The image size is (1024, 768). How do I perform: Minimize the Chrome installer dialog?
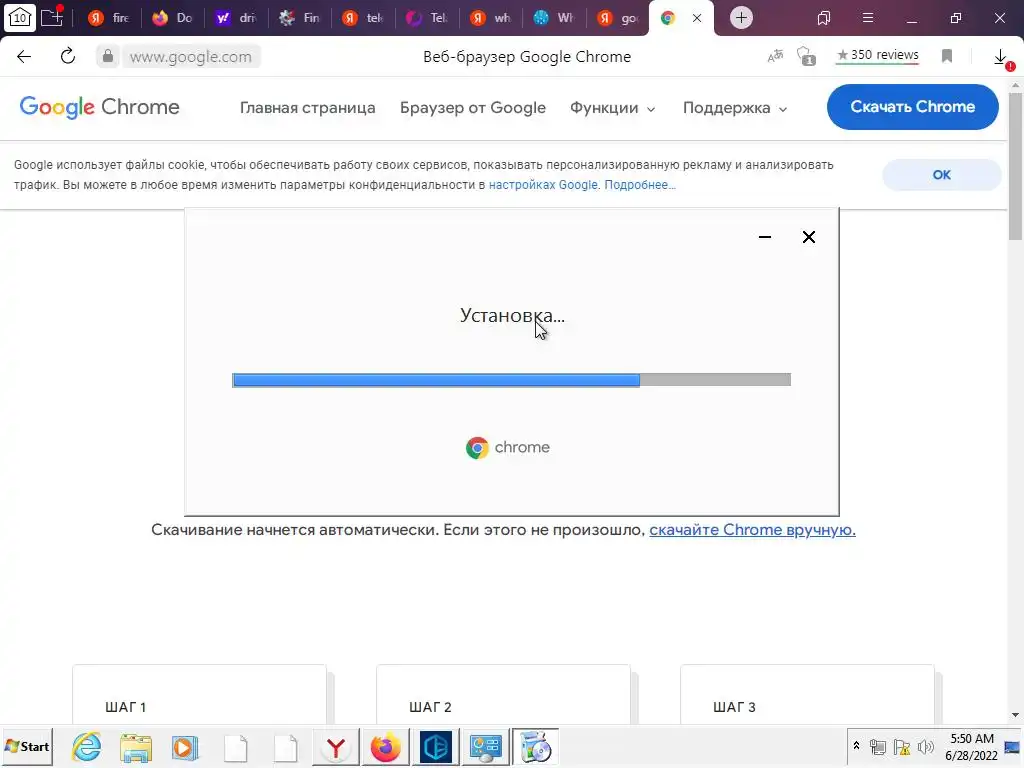[x=765, y=237]
